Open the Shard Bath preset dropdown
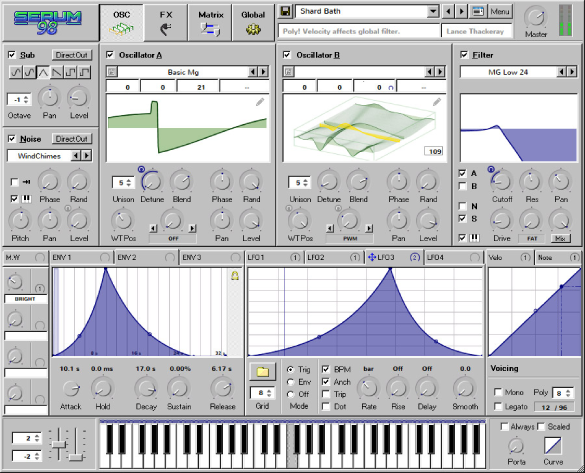This screenshot has width=585, height=473. [432, 12]
